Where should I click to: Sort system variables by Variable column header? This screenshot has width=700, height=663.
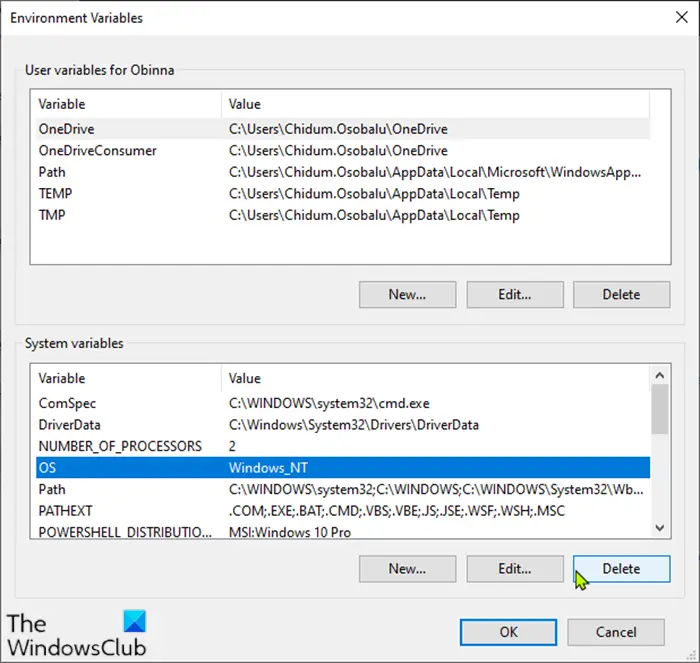[129, 378]
